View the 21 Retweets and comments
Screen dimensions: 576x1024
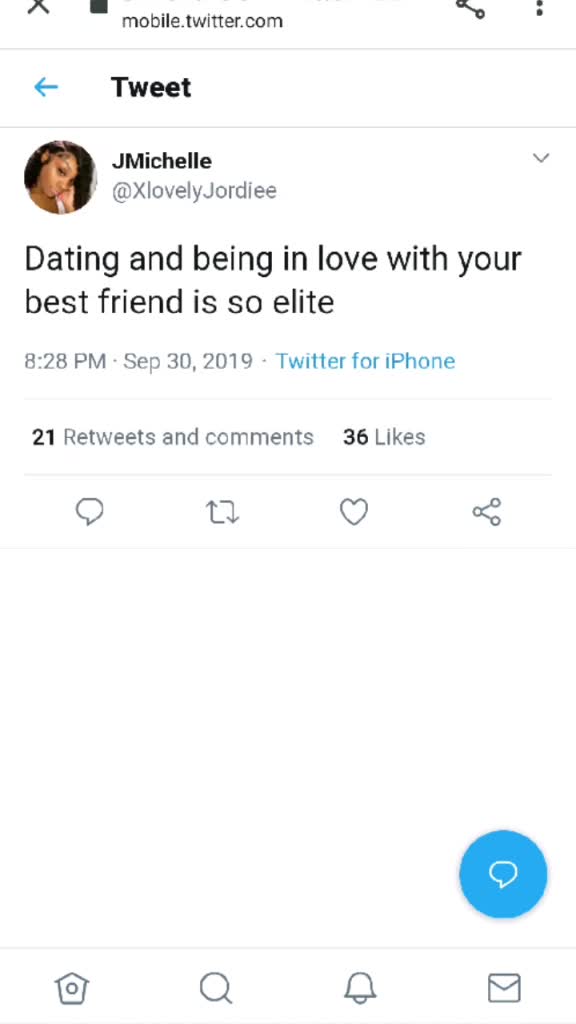(173, 437)
